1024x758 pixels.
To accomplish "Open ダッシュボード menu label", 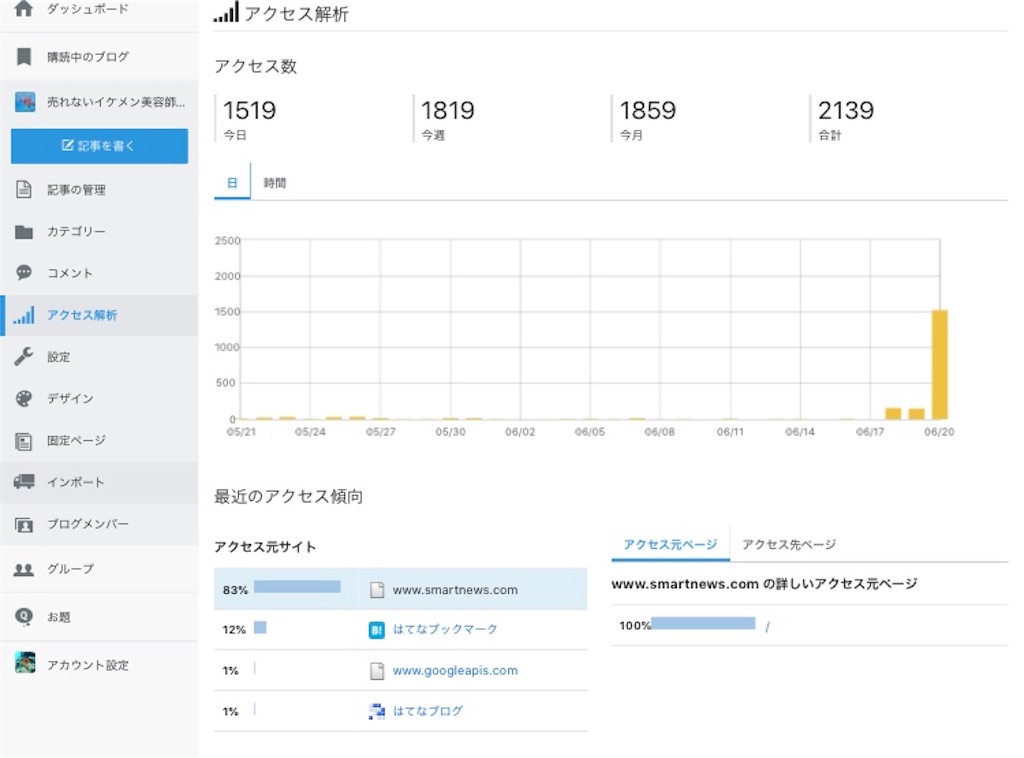I will point(88,9).
